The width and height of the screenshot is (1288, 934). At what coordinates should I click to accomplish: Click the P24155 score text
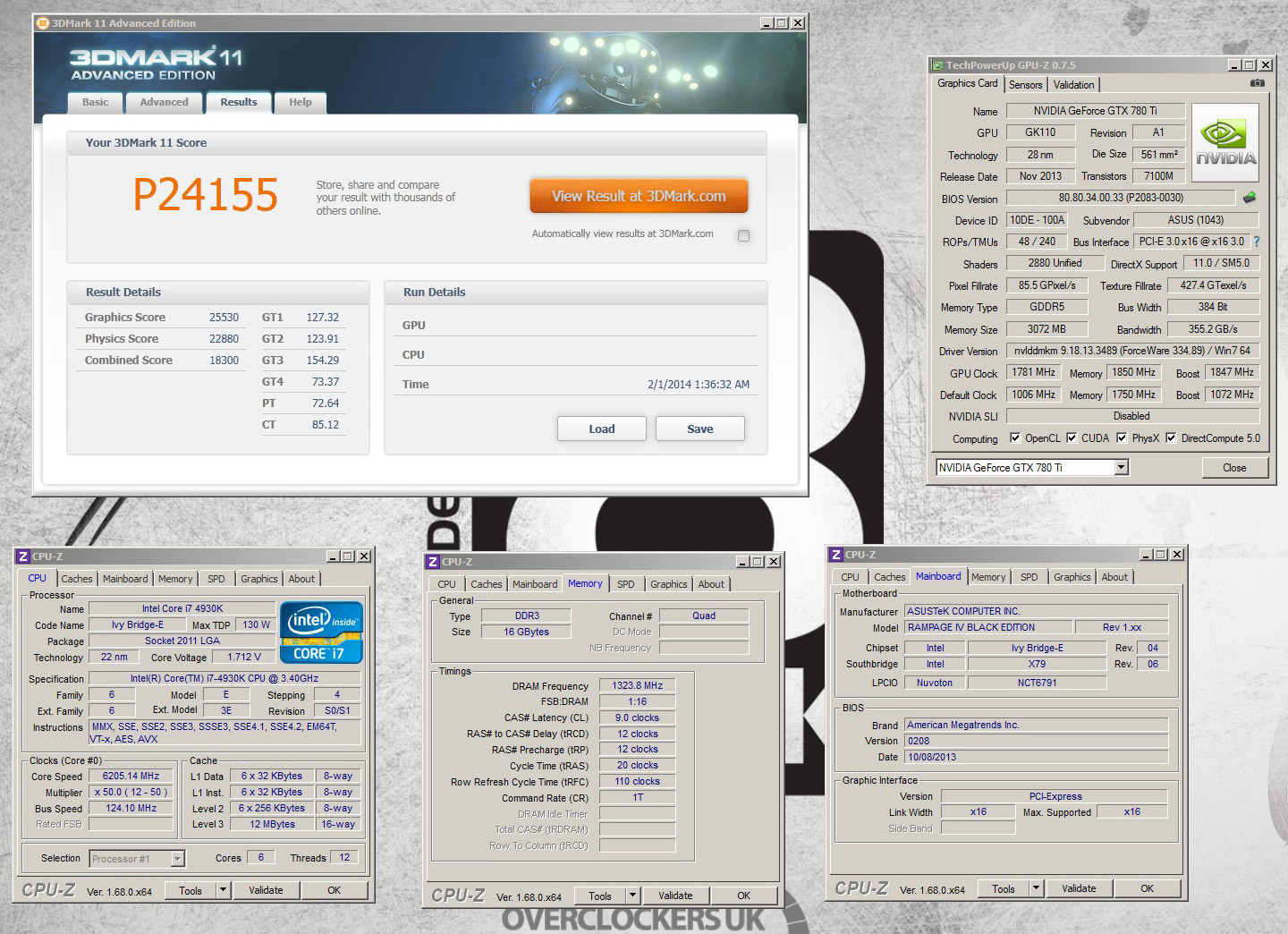[206, 195]
